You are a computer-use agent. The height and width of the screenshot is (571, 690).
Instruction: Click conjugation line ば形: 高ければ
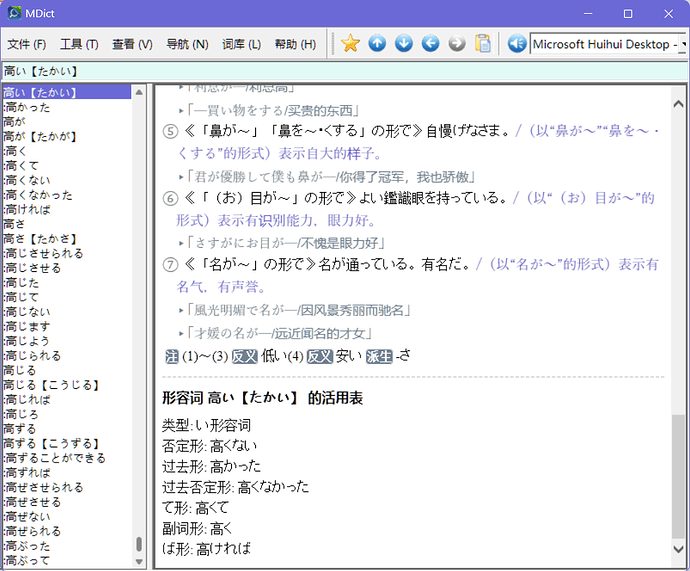pos(206,549)
